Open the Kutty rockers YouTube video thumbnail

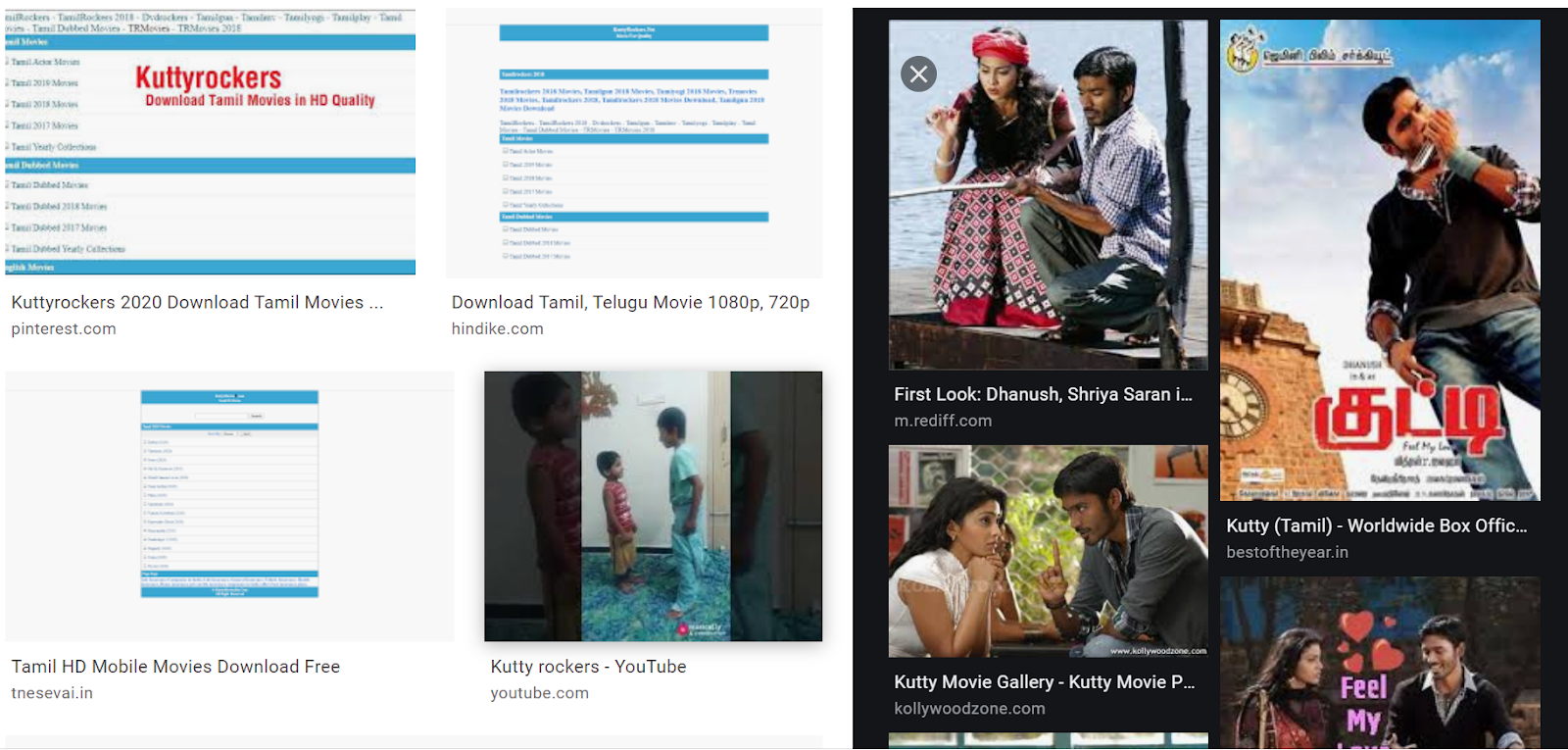pos(653,506)
